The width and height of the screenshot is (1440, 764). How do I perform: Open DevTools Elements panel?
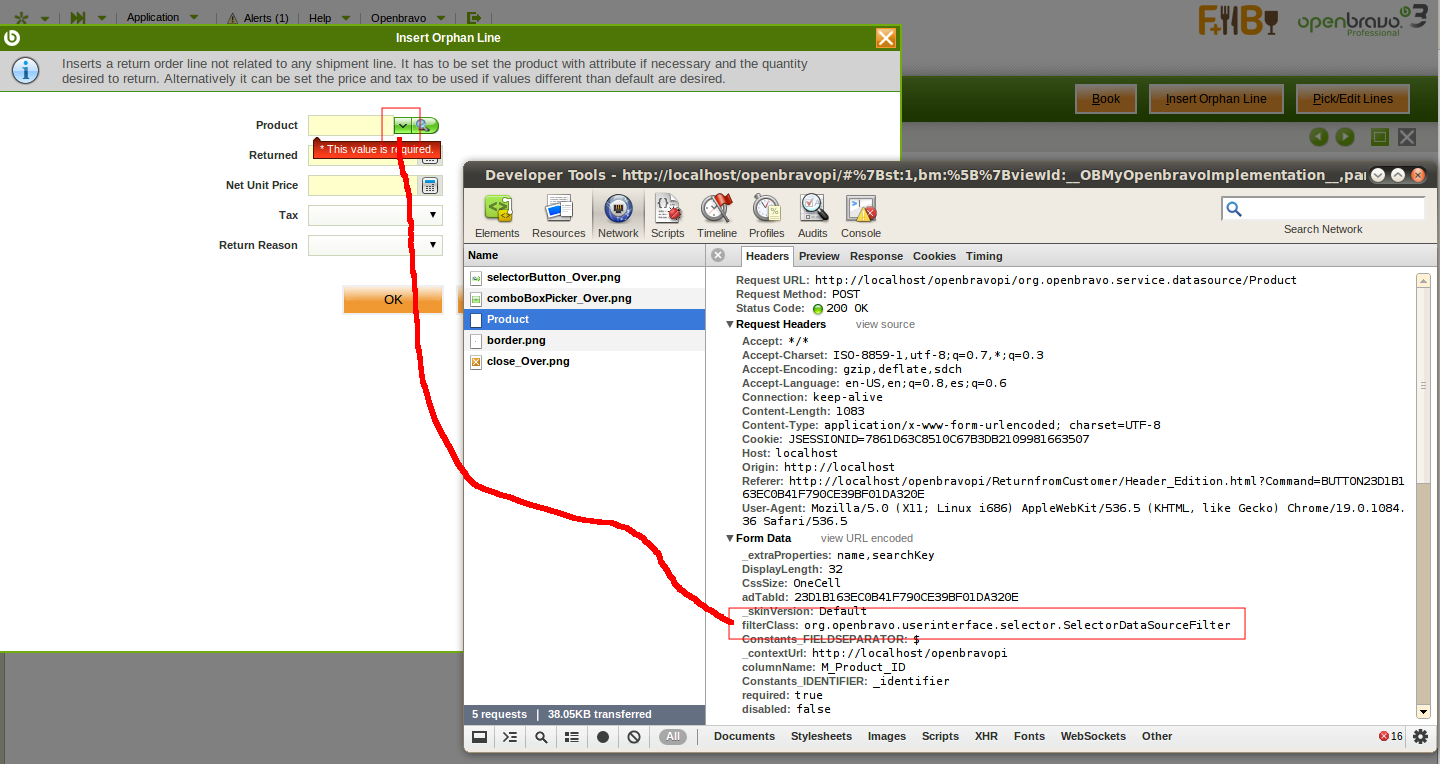(x=497, y=216)
